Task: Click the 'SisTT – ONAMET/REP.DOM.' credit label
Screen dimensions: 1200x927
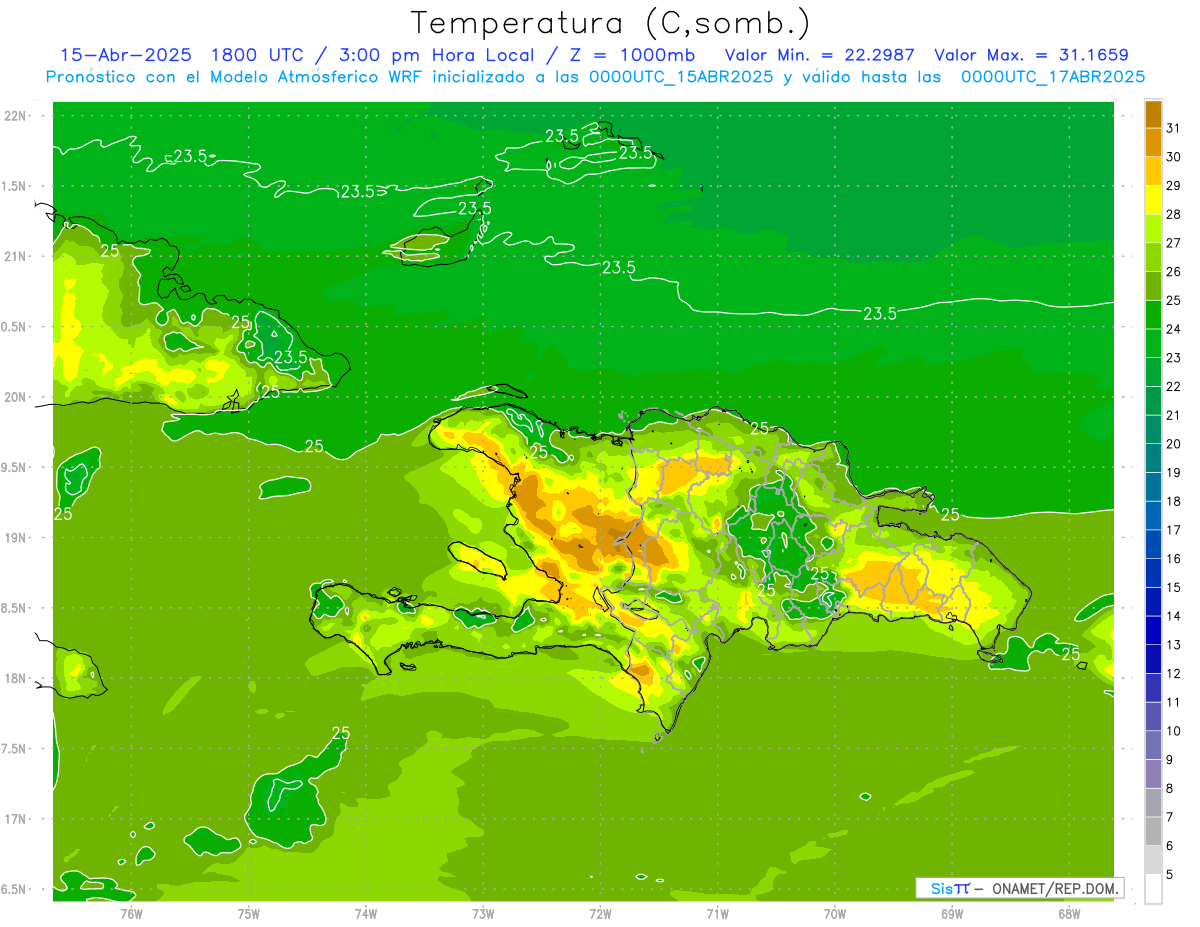Action: tap(1020, 888)
